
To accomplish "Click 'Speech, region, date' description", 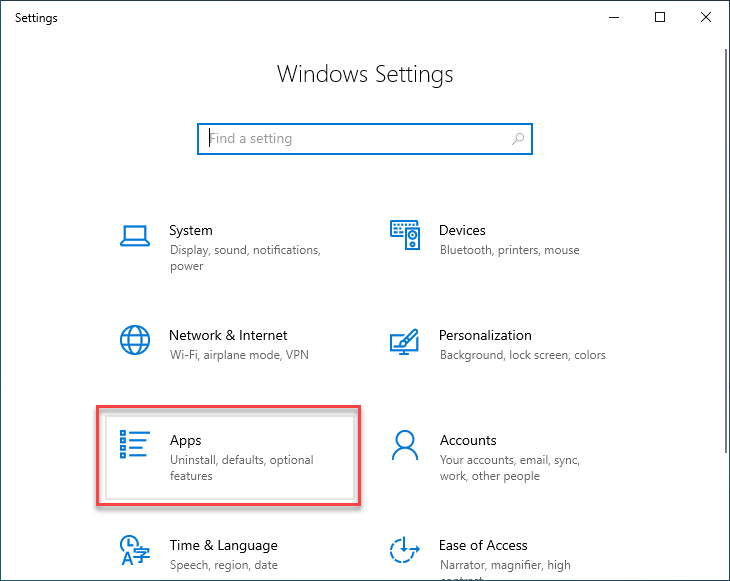I will [223, 565].
